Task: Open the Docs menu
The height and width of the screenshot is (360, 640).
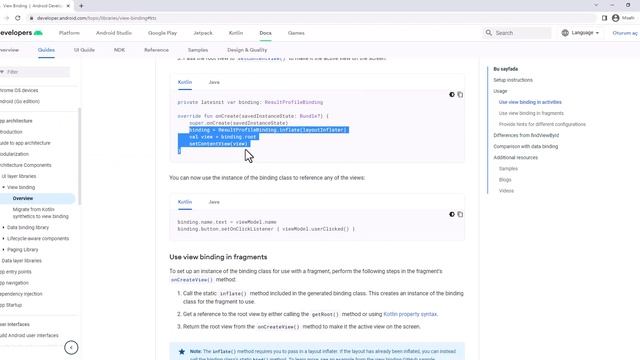Action: 265,33
